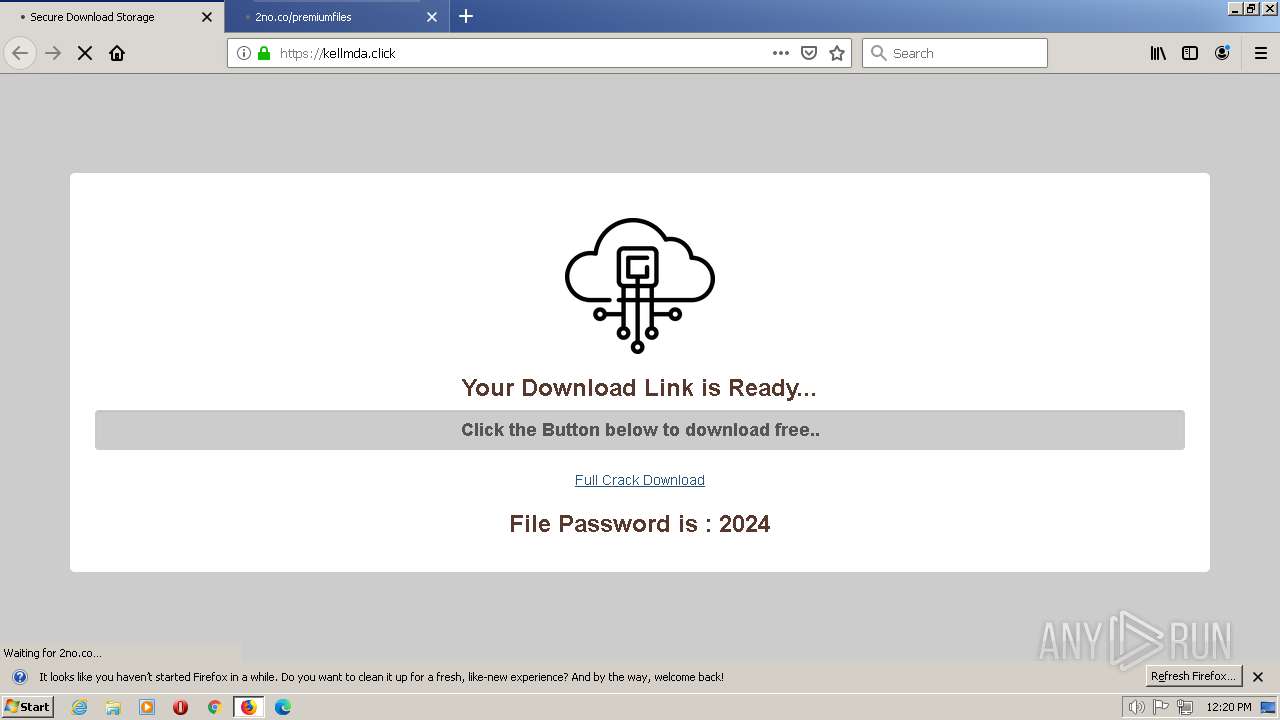Image resolution: width=1280 pixels, height=720 pixels.
Task: Click the cloud download logo image
Action: click(640, 285)
